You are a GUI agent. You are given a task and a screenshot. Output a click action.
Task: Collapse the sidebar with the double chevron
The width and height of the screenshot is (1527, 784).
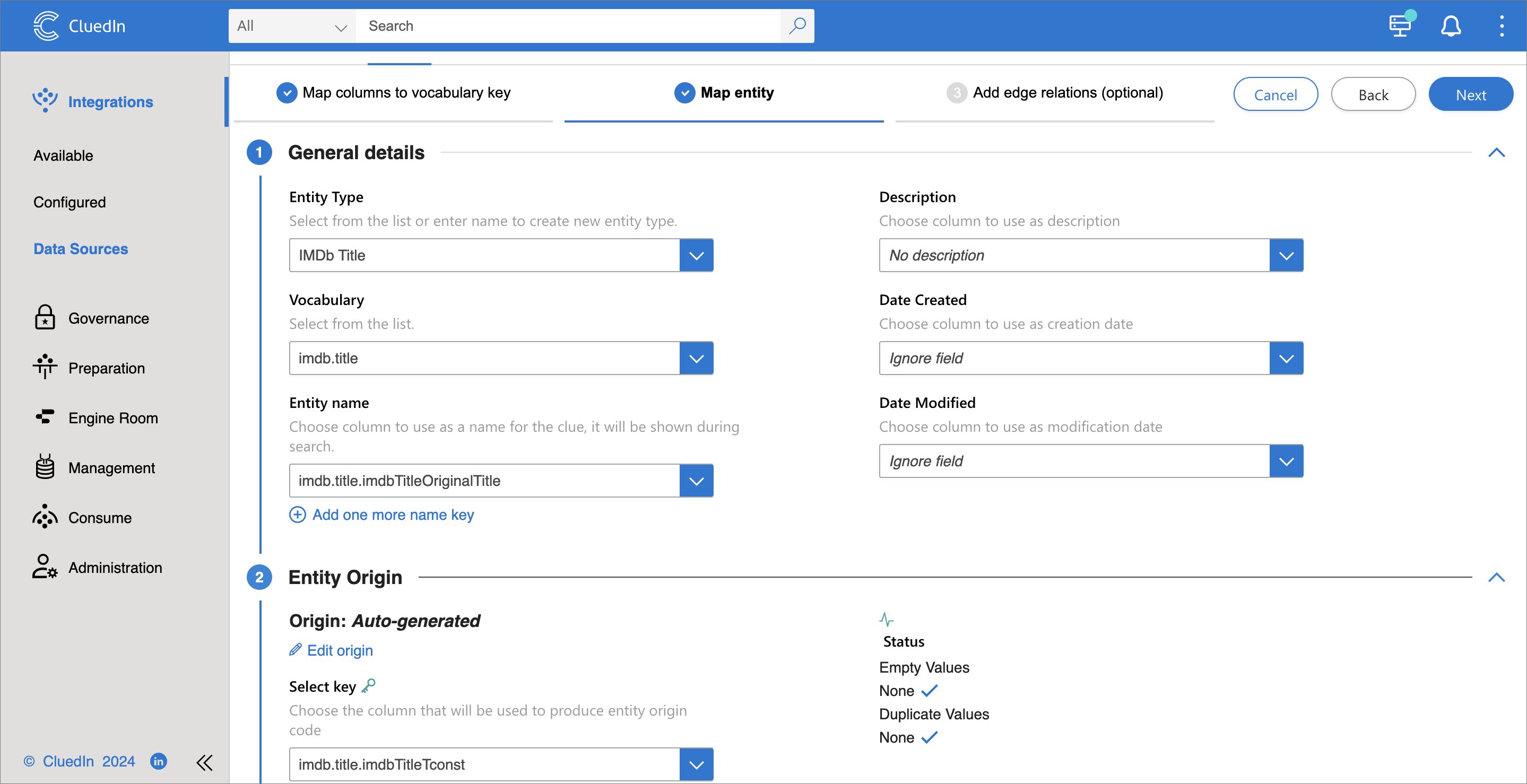tap(204, 763)
